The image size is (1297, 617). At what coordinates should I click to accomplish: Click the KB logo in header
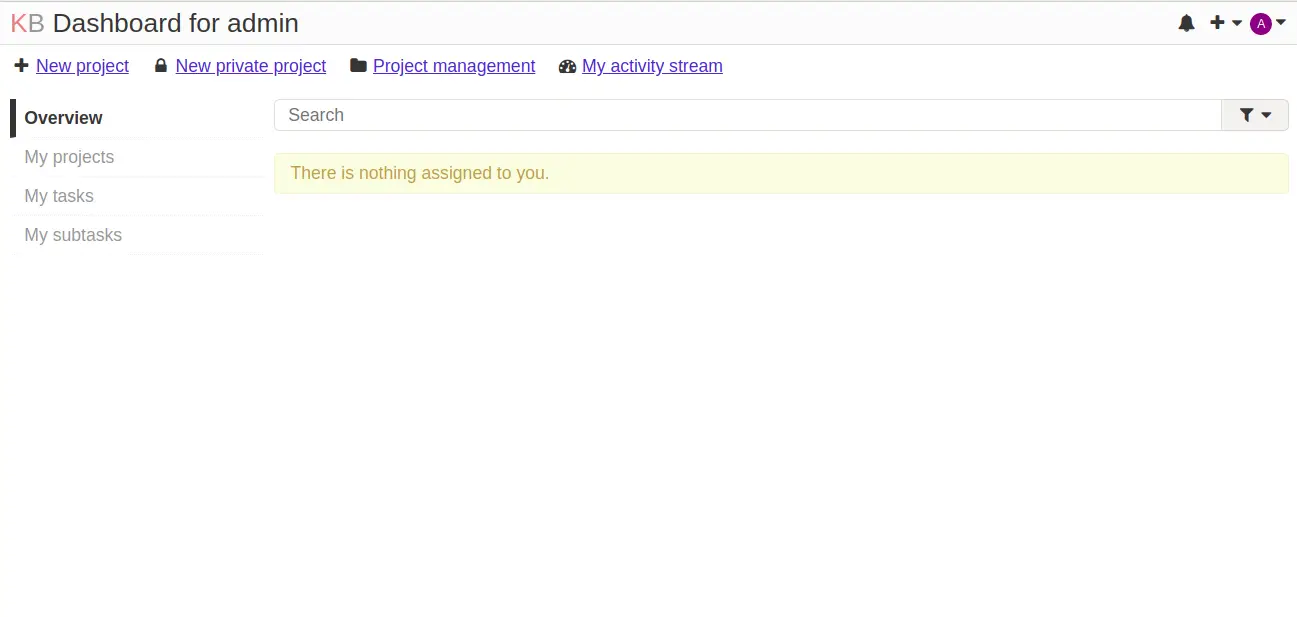coord(27,23)
